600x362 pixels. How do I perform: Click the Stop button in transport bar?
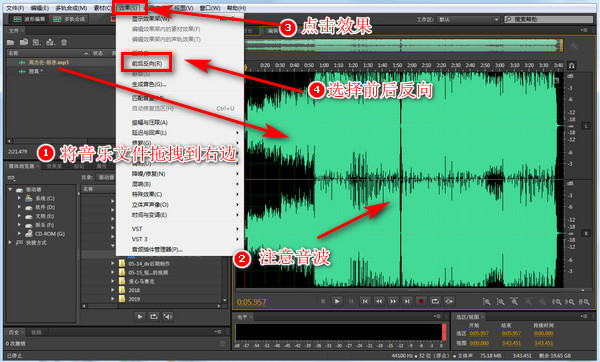pos(323,302)
